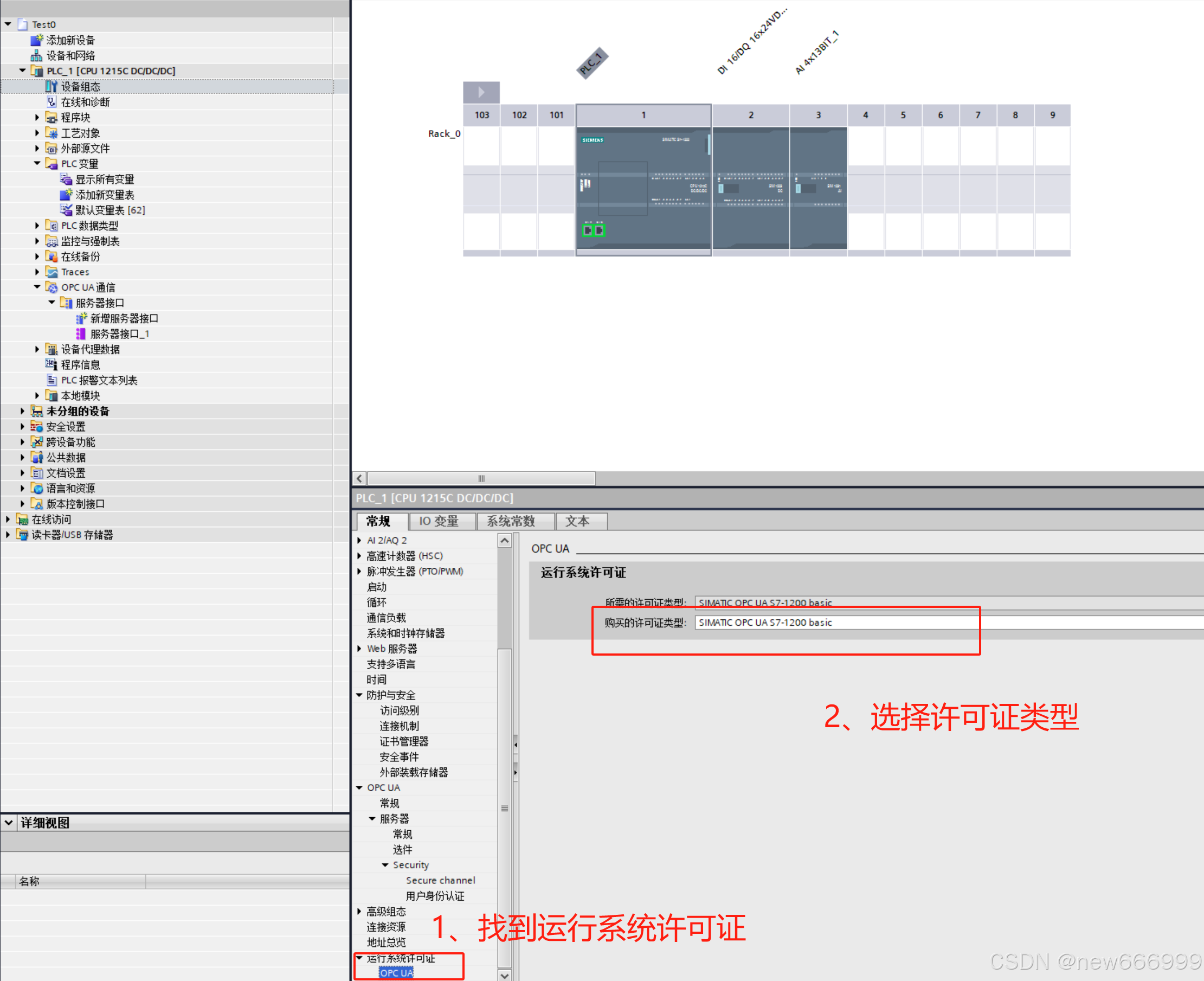
Task: Collapse the OPC UA 通信 tree node
Action: (37, 287)
